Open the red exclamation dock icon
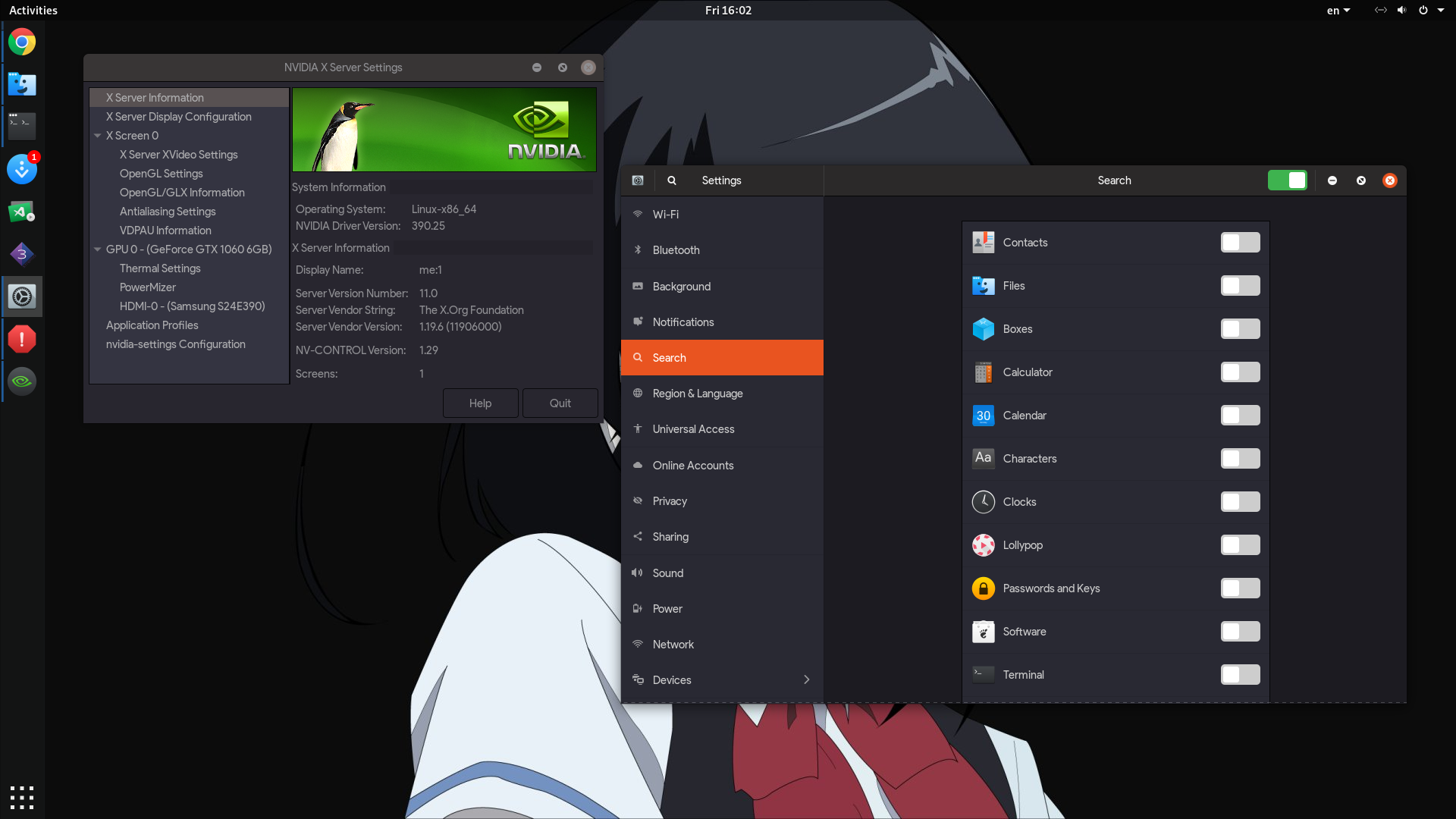Screen dimensions: 1456x819 pos(22,339)
